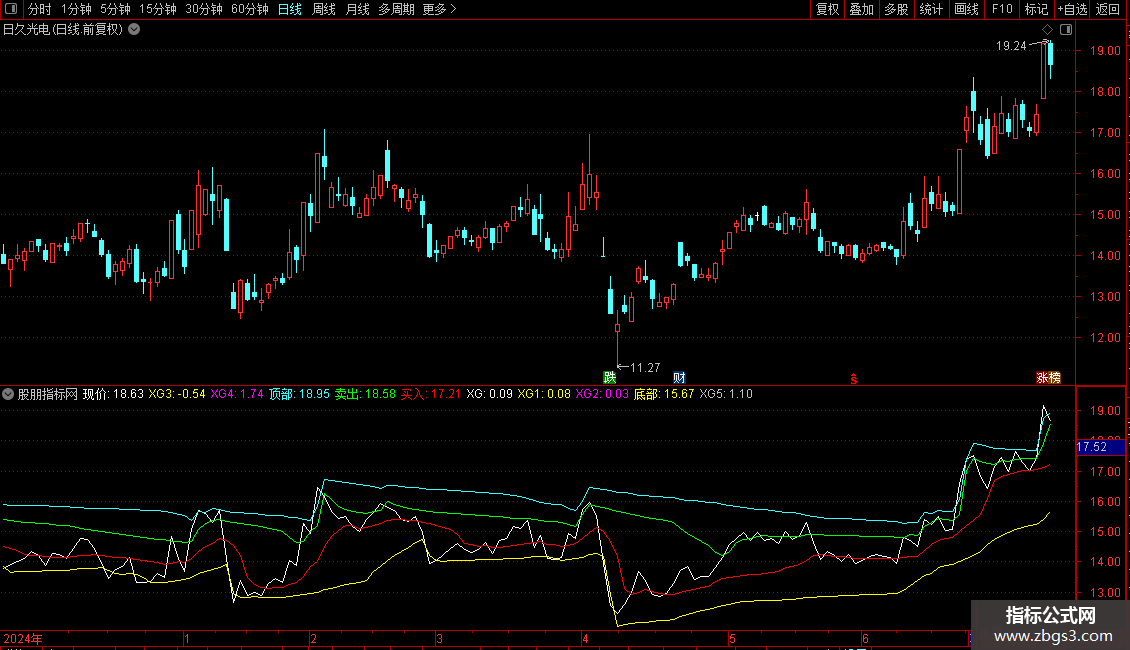Click the 顶部: 18.95 indicator value
This screenshot has height=650, width=1130.
[299, 394]
